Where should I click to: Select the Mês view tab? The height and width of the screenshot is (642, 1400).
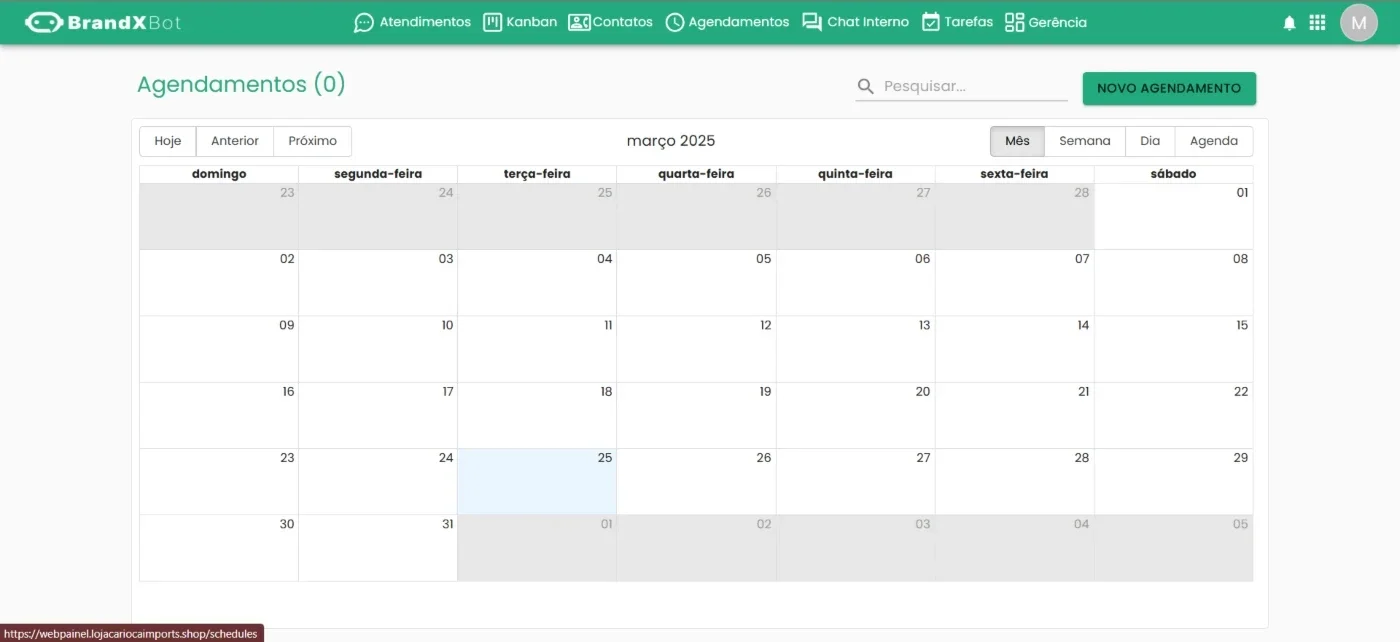click(1017, 141)
